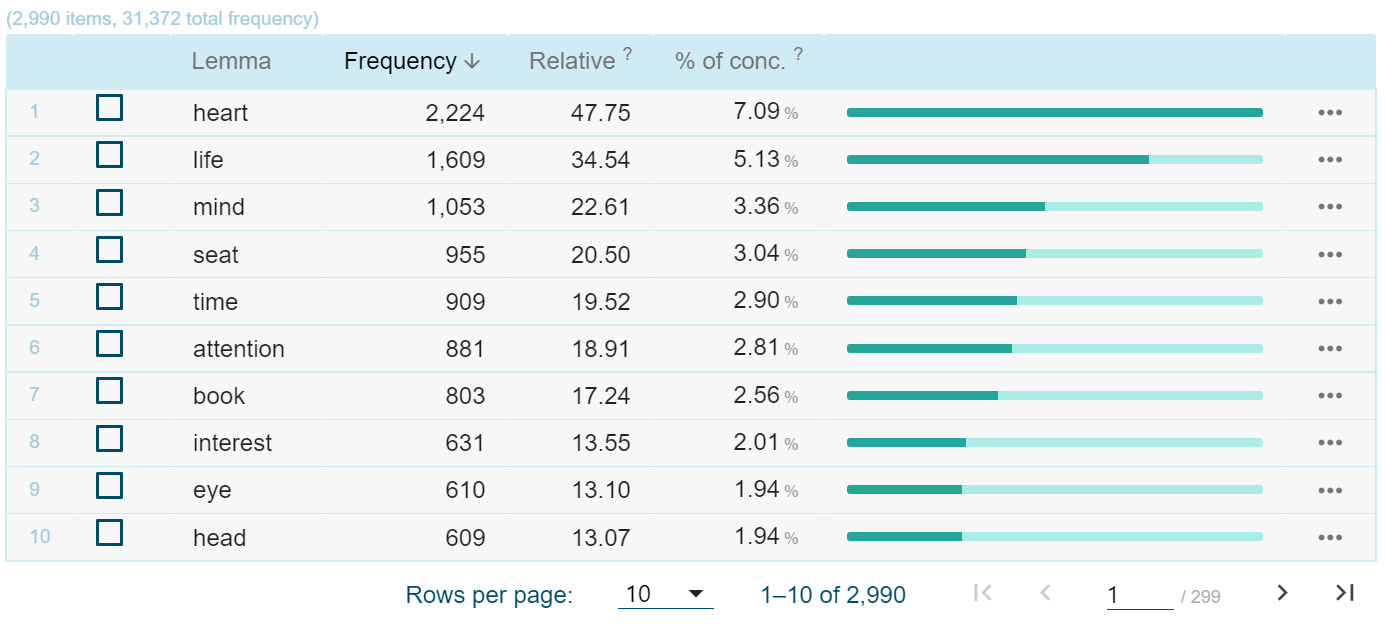Open the three-dot menu for heart row
The height and width of the screenshot is (629, 1385).
point(1329,113)
